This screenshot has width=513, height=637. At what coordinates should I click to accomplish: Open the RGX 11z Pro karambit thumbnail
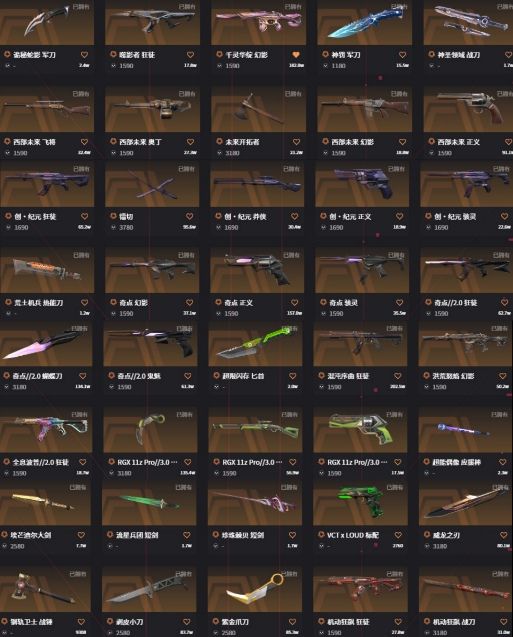pos(150,431)
